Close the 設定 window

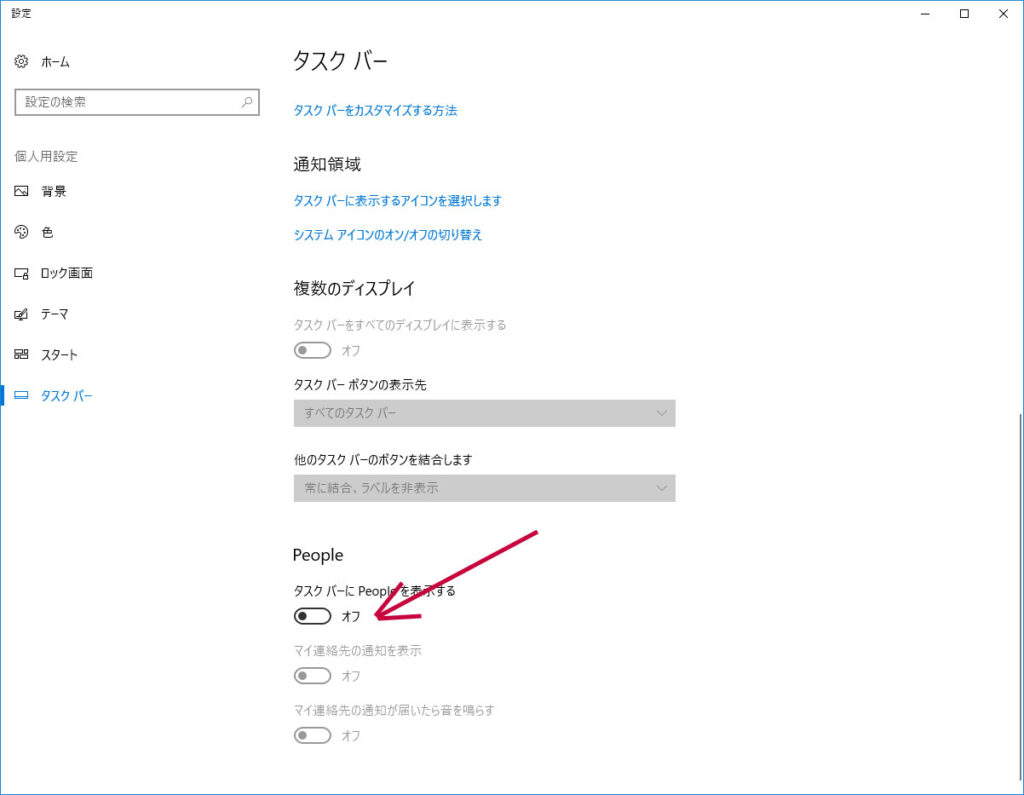1003,14
